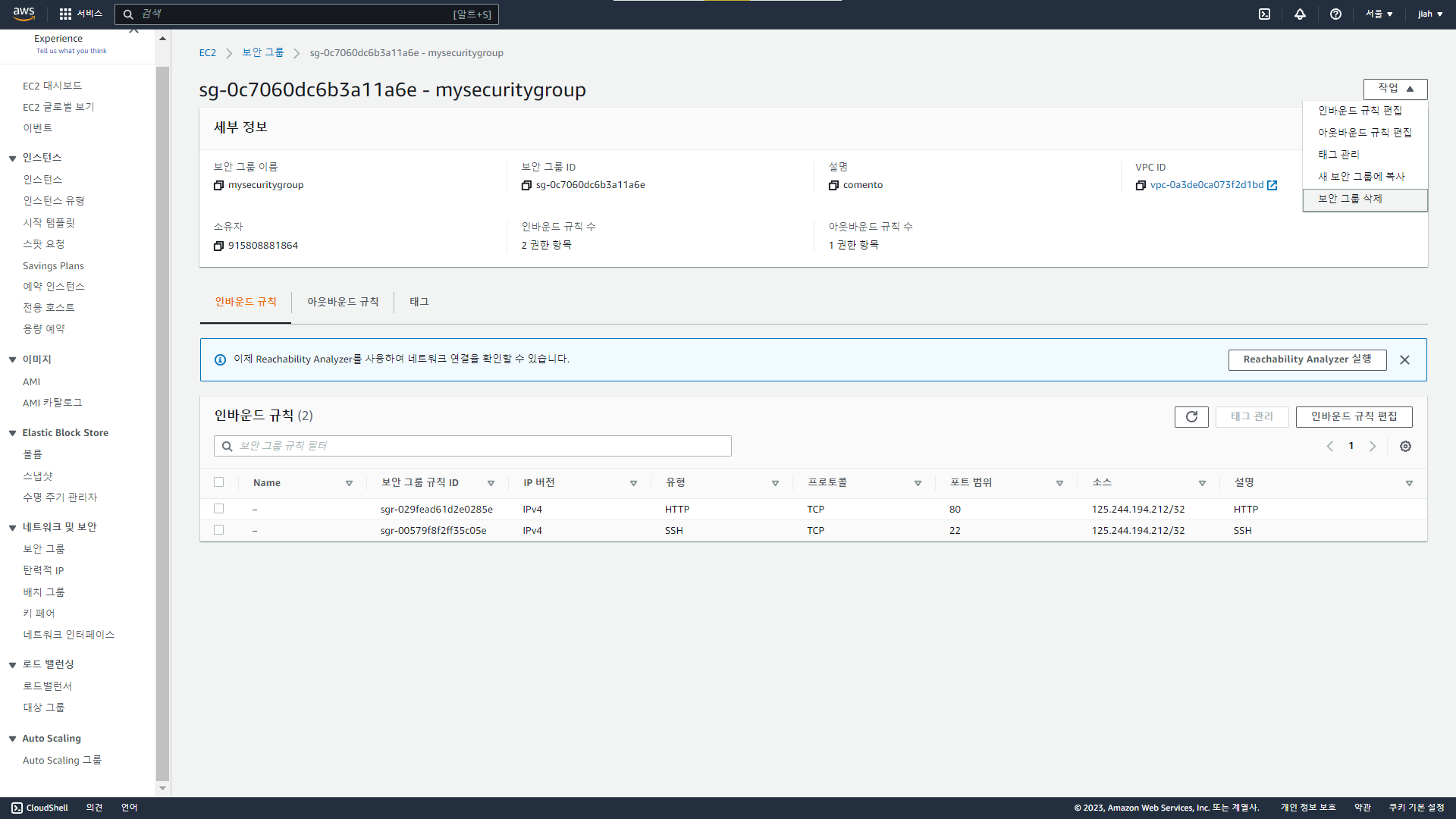Copy the VPC ID value
This screenshot has width=1456, height=819.
pyautogui.click(x=1141, y=185)
